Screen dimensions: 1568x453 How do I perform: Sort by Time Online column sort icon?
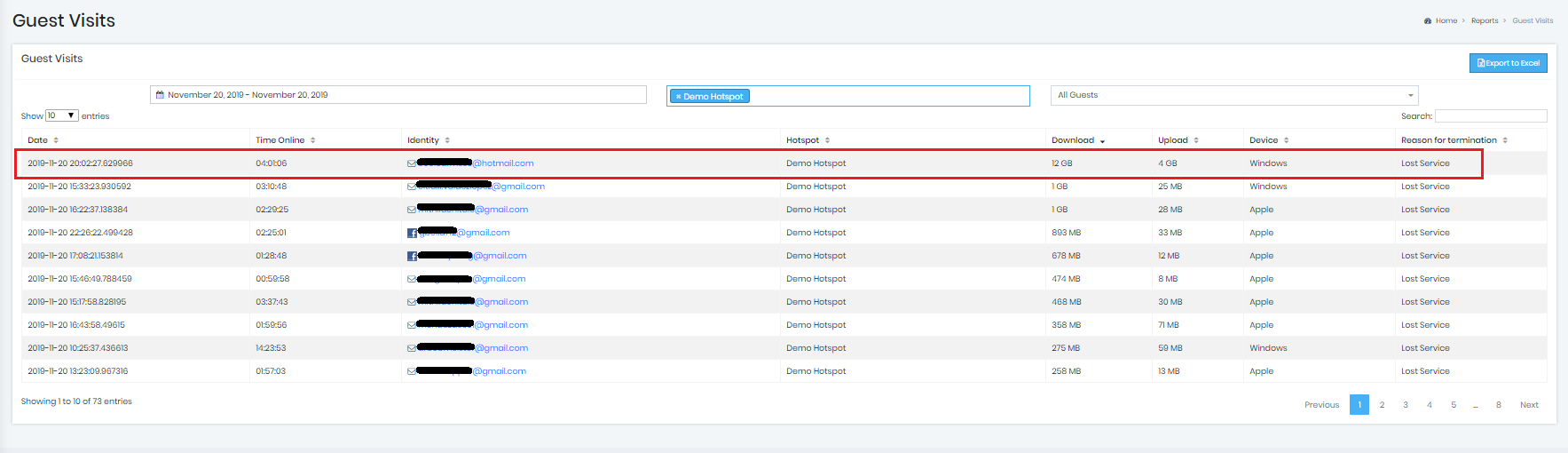tap(313, 140)
